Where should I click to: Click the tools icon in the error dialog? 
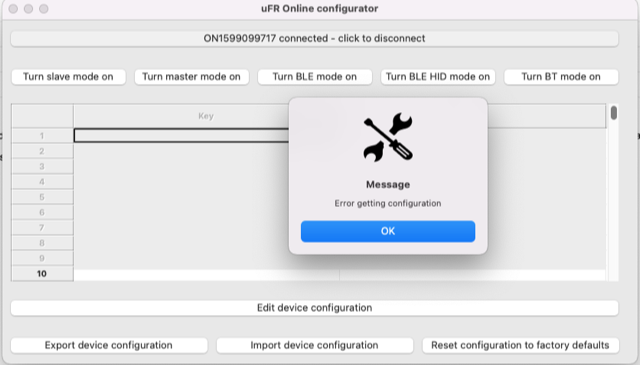pyautogui.click(x=388, y=137)
